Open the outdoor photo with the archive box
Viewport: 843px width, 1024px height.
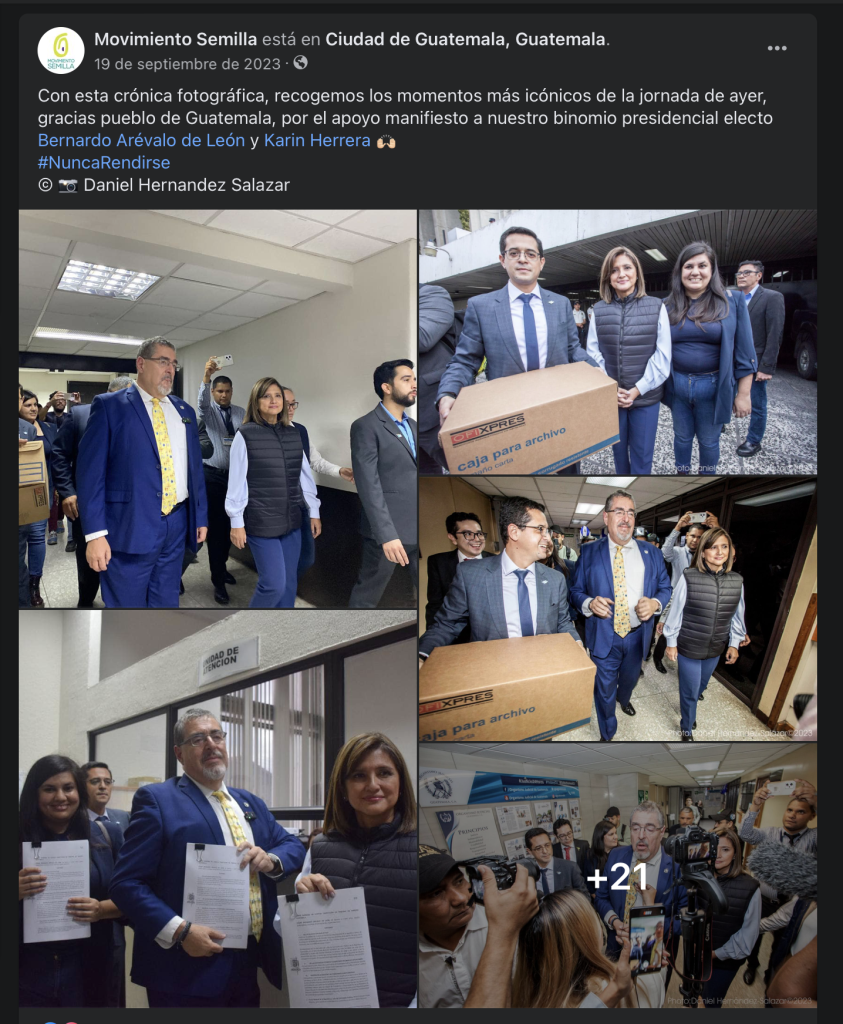[618, 342]
